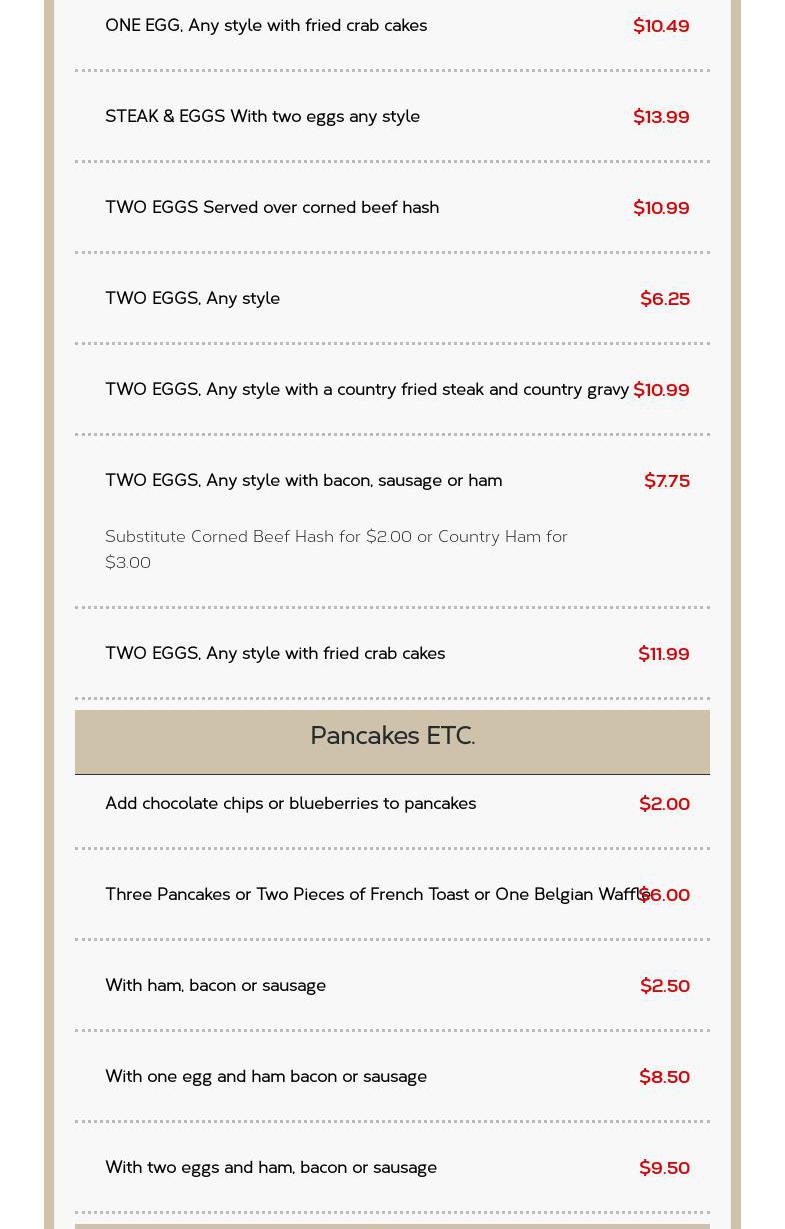
Task: Click the $8.50 price
Action: [665, 1077]
